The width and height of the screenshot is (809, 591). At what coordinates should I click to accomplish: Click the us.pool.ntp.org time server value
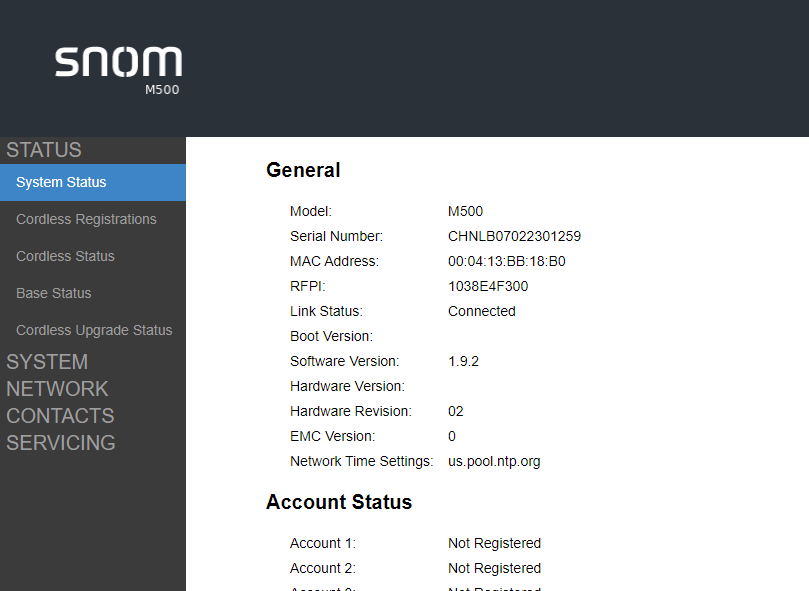494,461
